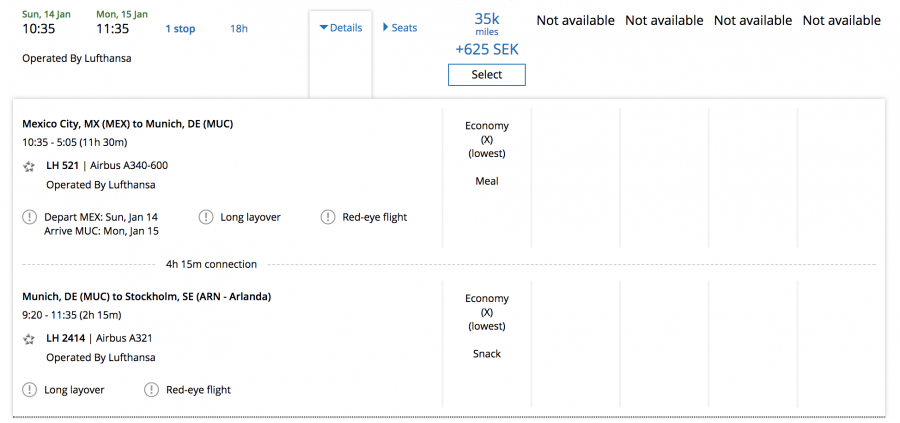Screen dimensions: 900x423
Task: Click the Depart MEX date warning icon
Action: coord(29,217)
